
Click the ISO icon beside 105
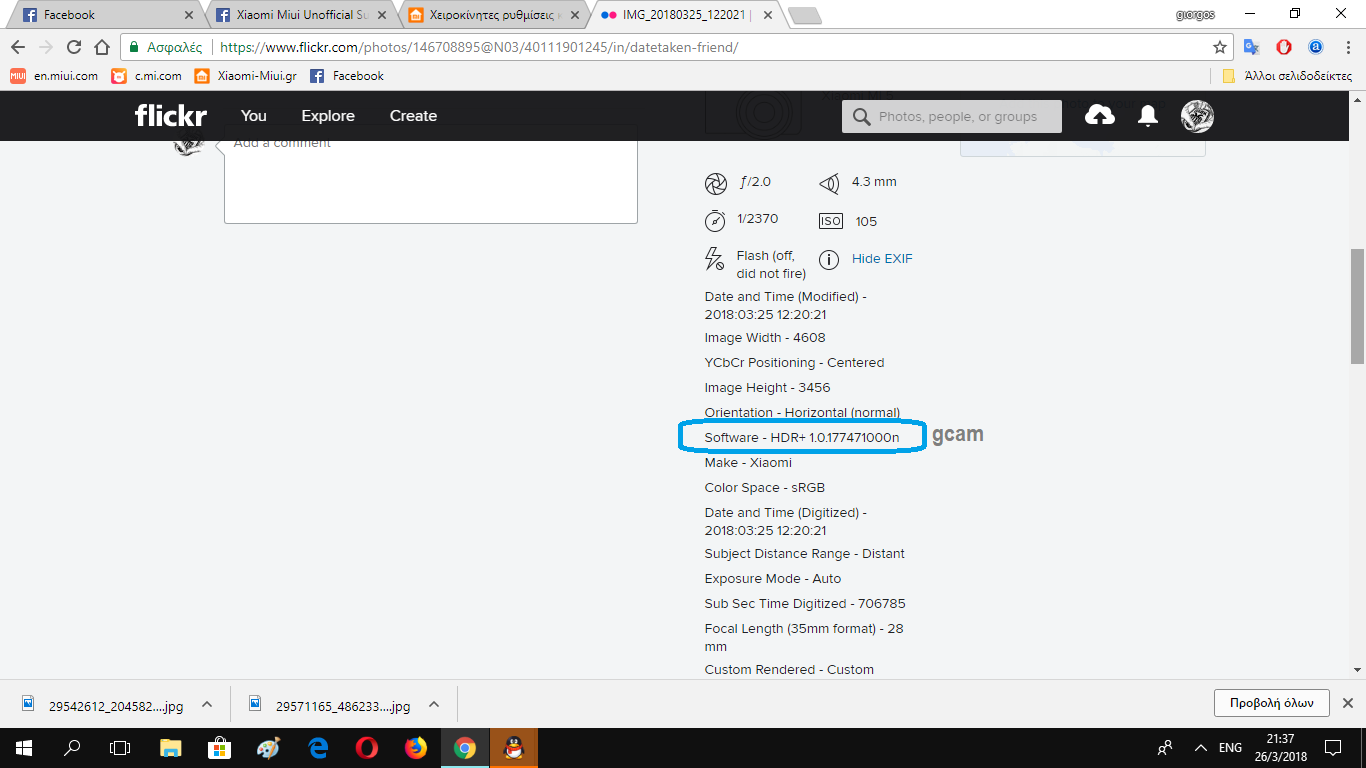831,221
